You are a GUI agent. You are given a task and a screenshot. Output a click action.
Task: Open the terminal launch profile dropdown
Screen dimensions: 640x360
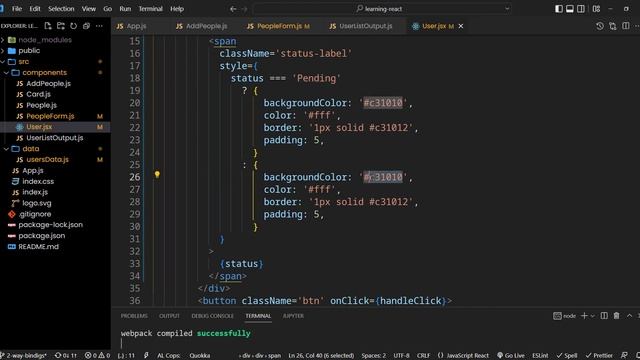593,316
